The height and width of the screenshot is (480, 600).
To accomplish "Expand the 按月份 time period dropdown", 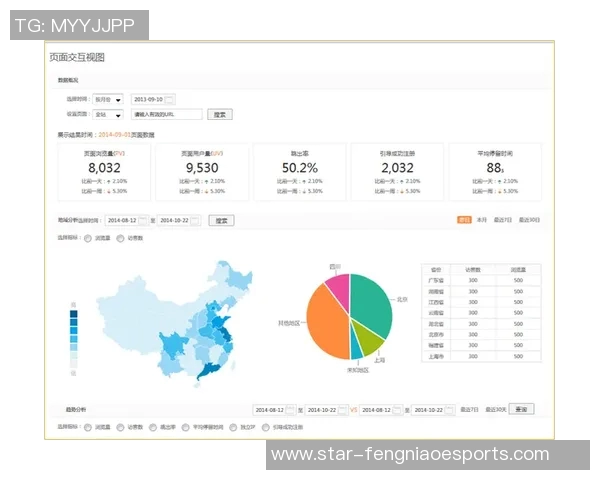I will coord(107,99).
